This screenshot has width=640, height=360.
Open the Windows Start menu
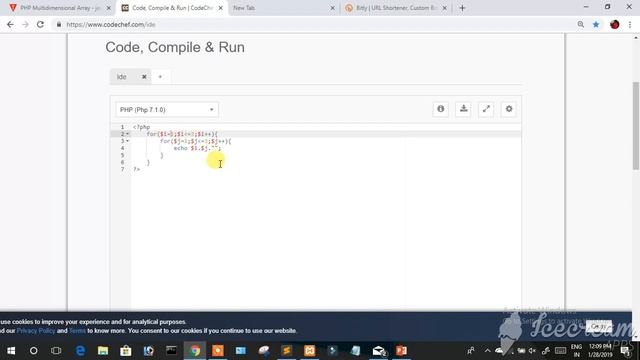tap(11, 351)
